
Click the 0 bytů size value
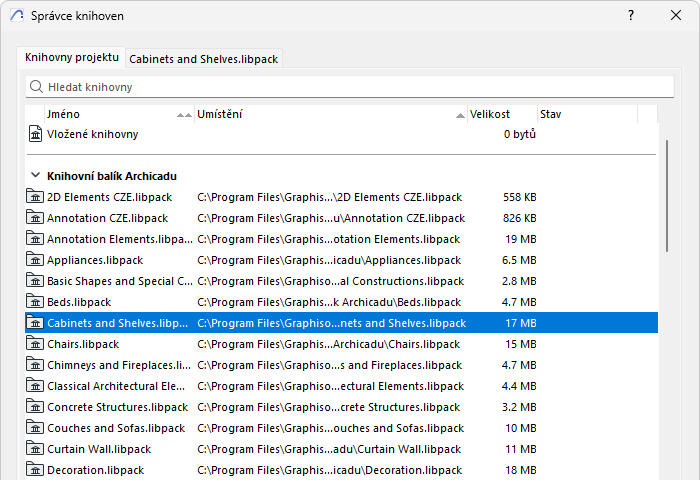(520, 134)
